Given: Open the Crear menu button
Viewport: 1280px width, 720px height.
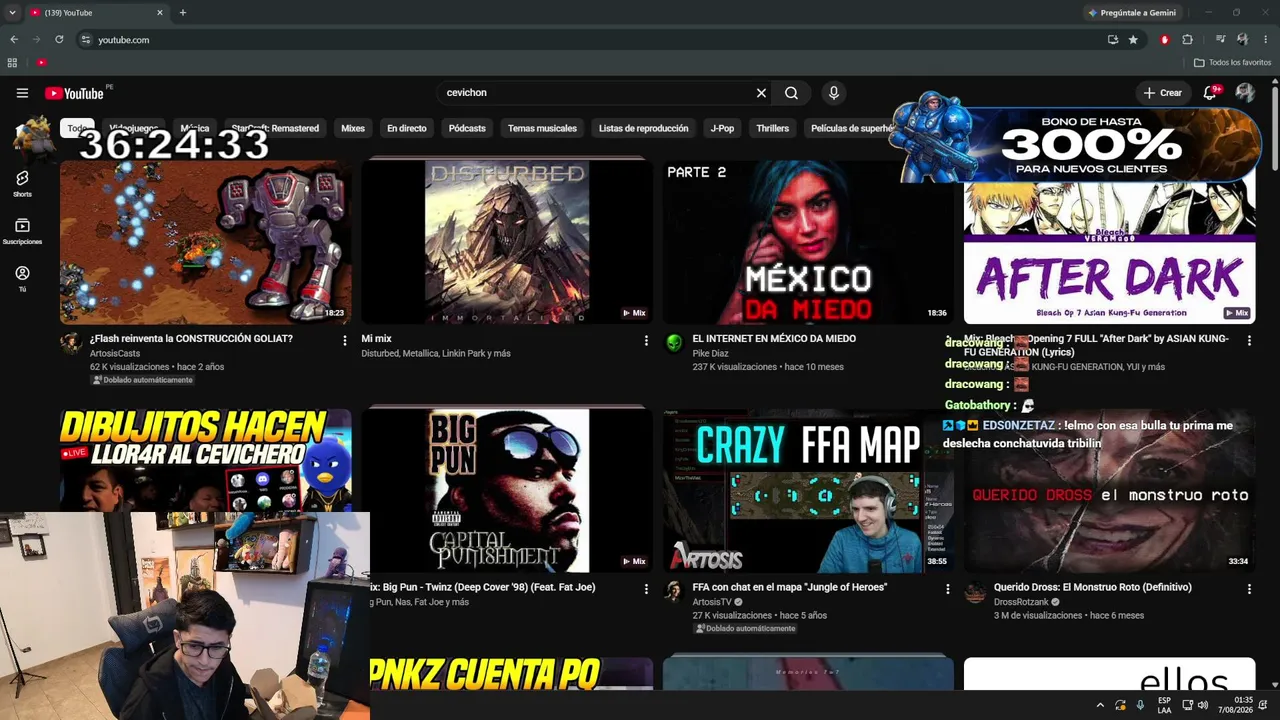Looking at the screenshot, I should 1163,93.
